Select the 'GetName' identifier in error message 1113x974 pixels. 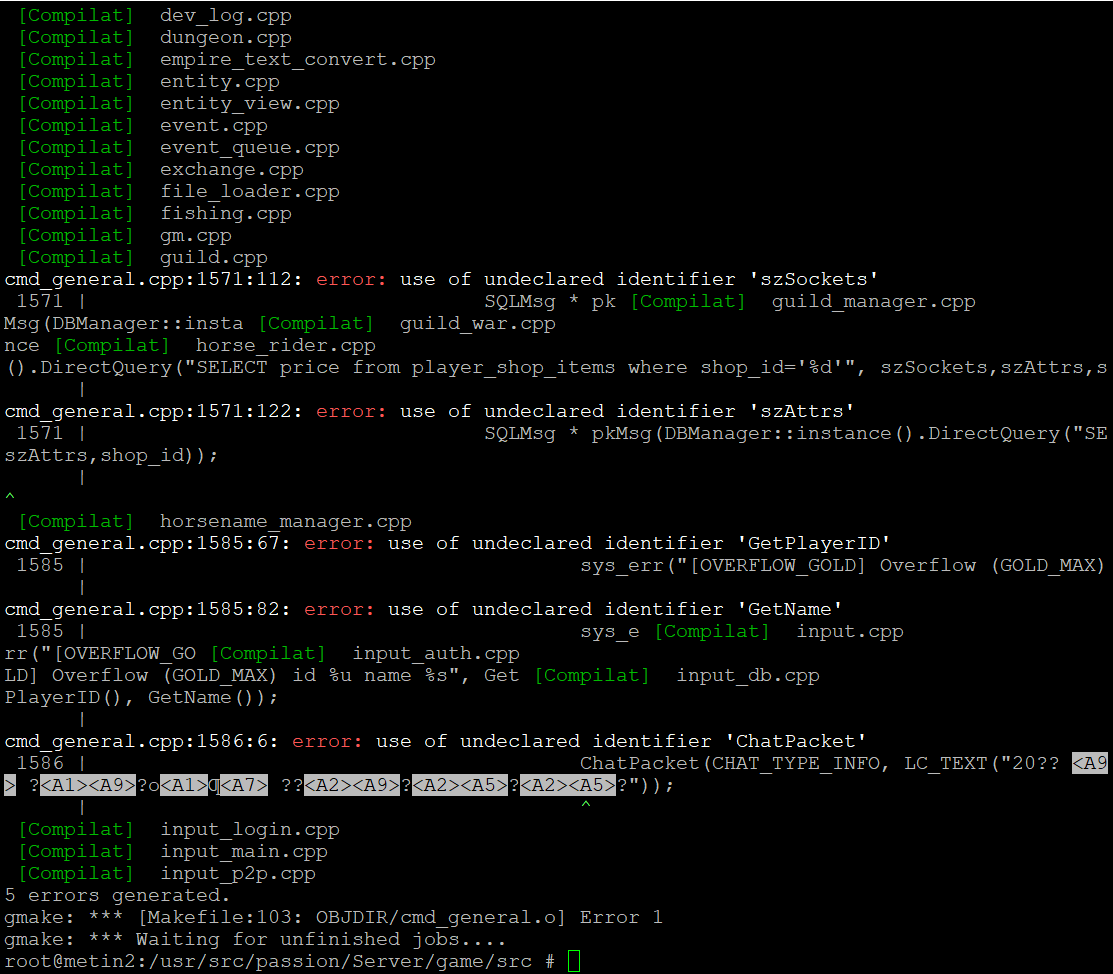(789, 610)
